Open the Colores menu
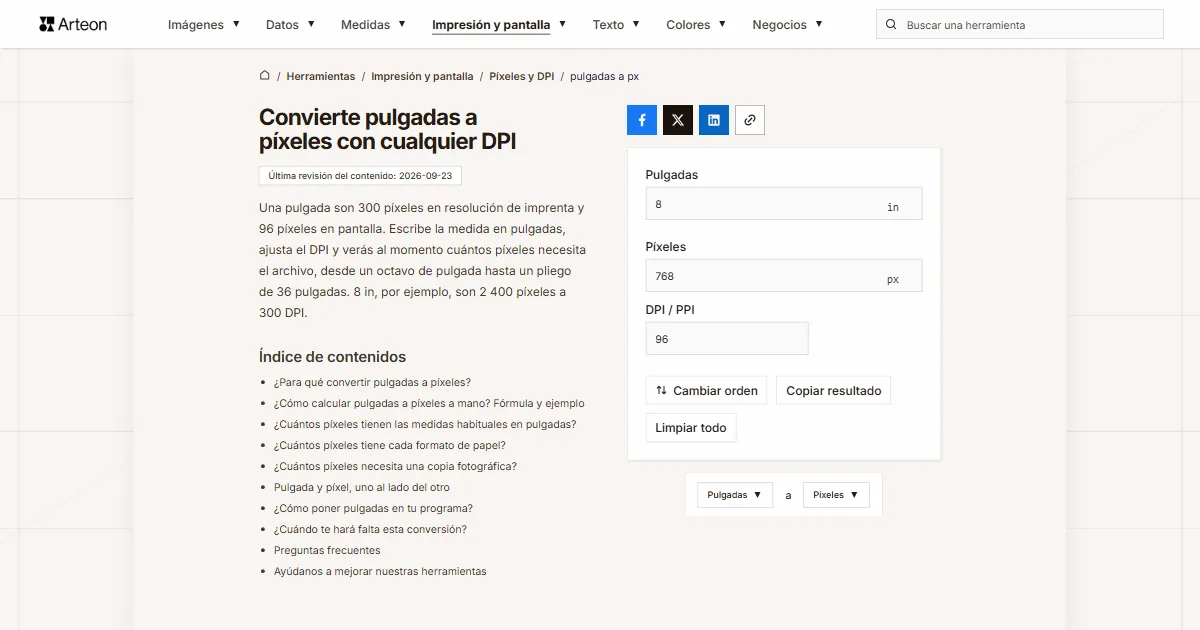The image size is (1200, 630). [696, 25]
